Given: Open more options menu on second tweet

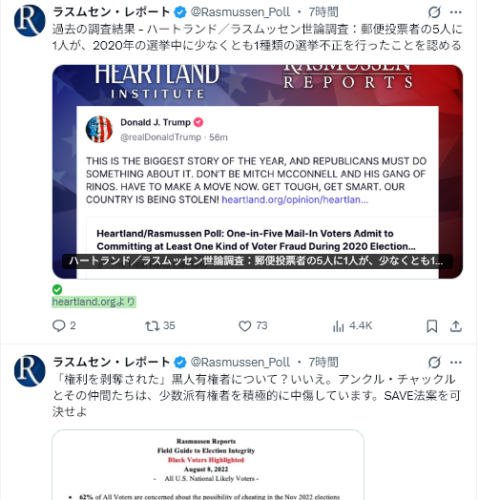Looking at the screenshot, I should pos(456,362).
